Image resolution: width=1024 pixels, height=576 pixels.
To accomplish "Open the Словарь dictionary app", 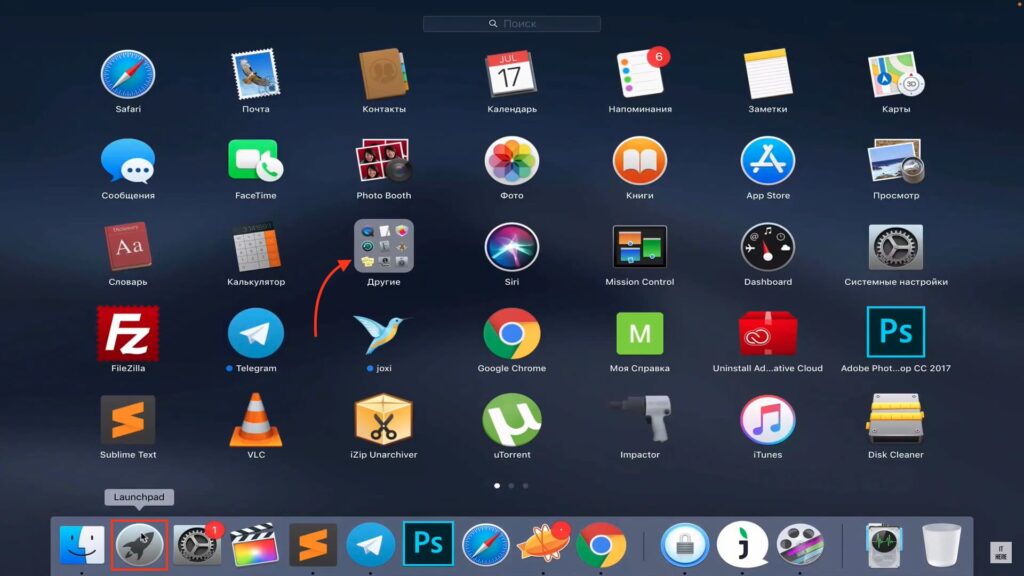I will 128,247.
